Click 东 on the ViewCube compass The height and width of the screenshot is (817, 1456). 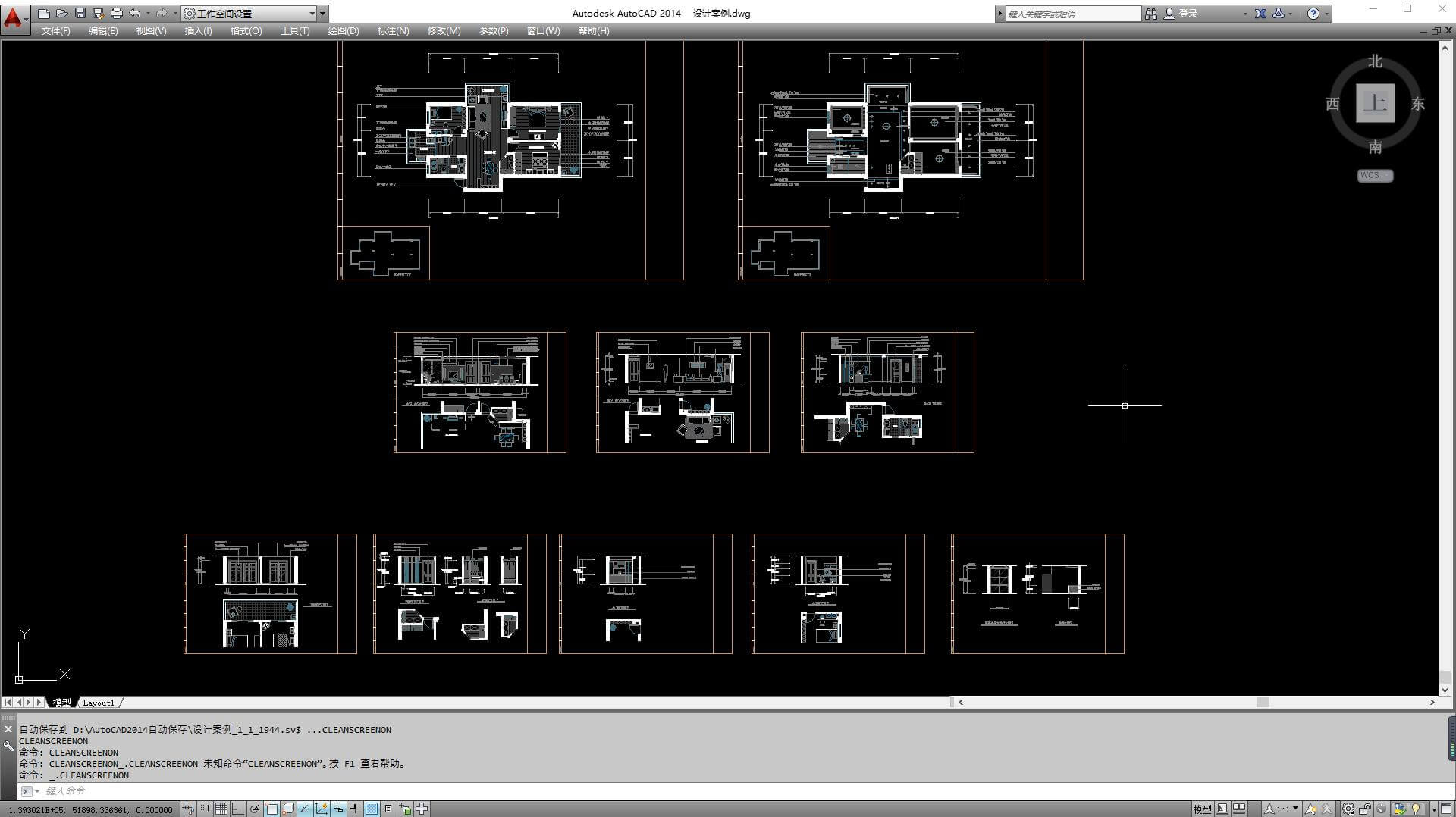pos(1417,104)
